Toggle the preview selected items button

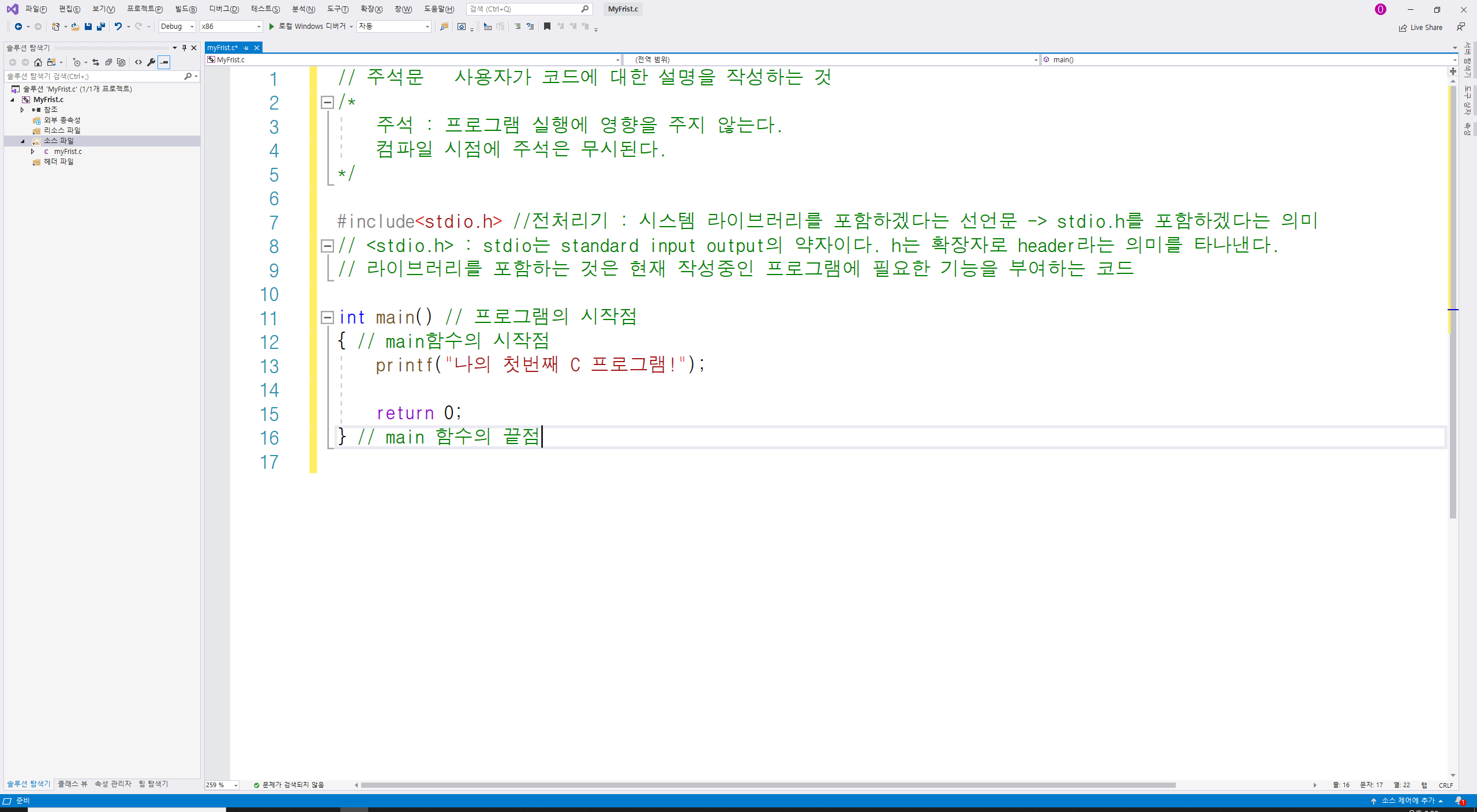[164, 62]
